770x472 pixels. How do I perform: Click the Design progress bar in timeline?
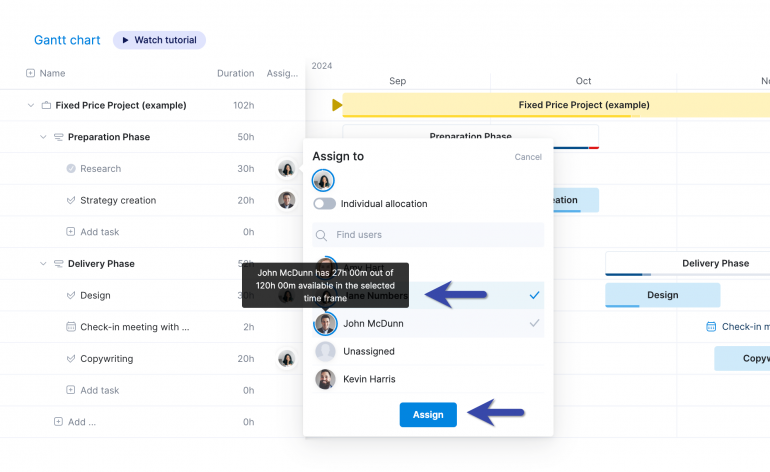[662, 295]
